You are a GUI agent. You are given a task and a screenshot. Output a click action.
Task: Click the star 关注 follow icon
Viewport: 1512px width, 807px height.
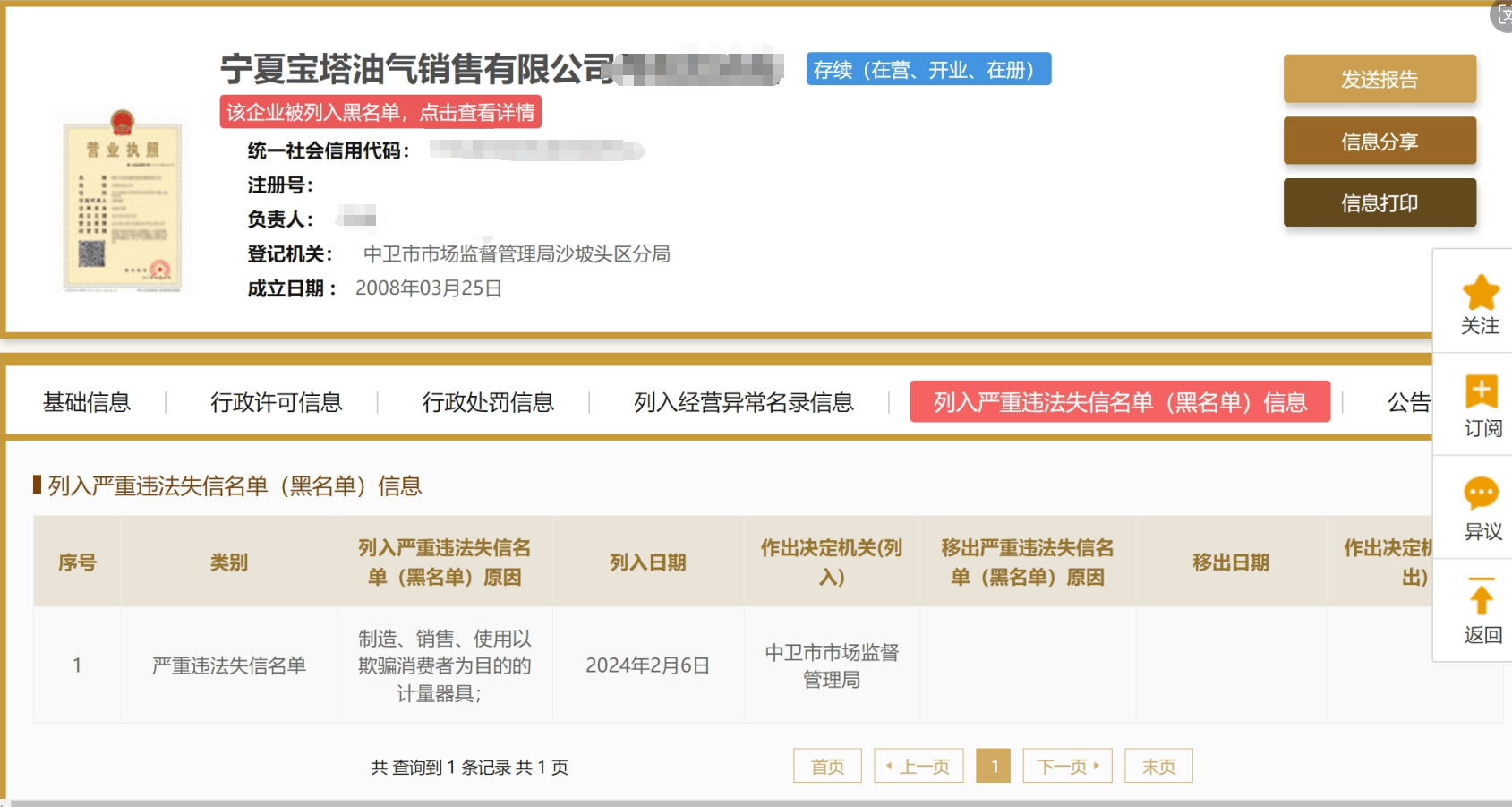click(x=1481, y=292)
